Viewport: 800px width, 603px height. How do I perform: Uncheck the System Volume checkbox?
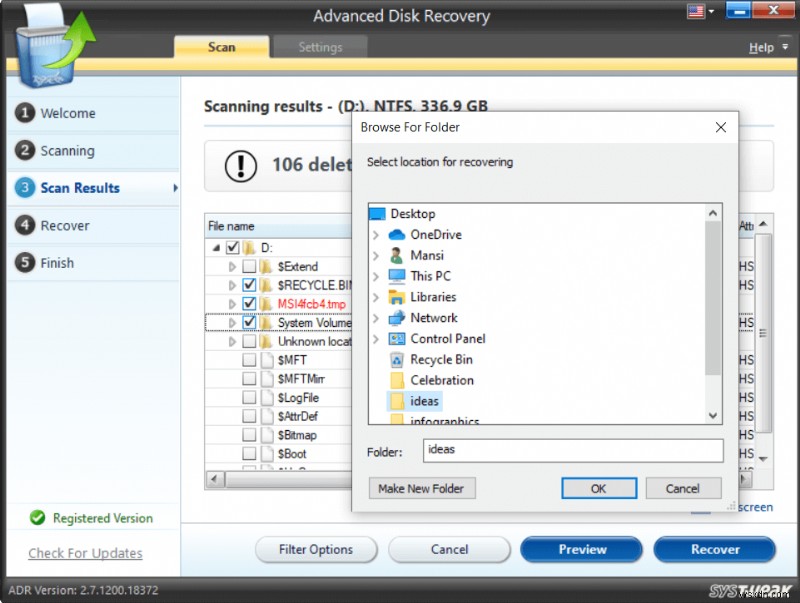pos(249,322)
